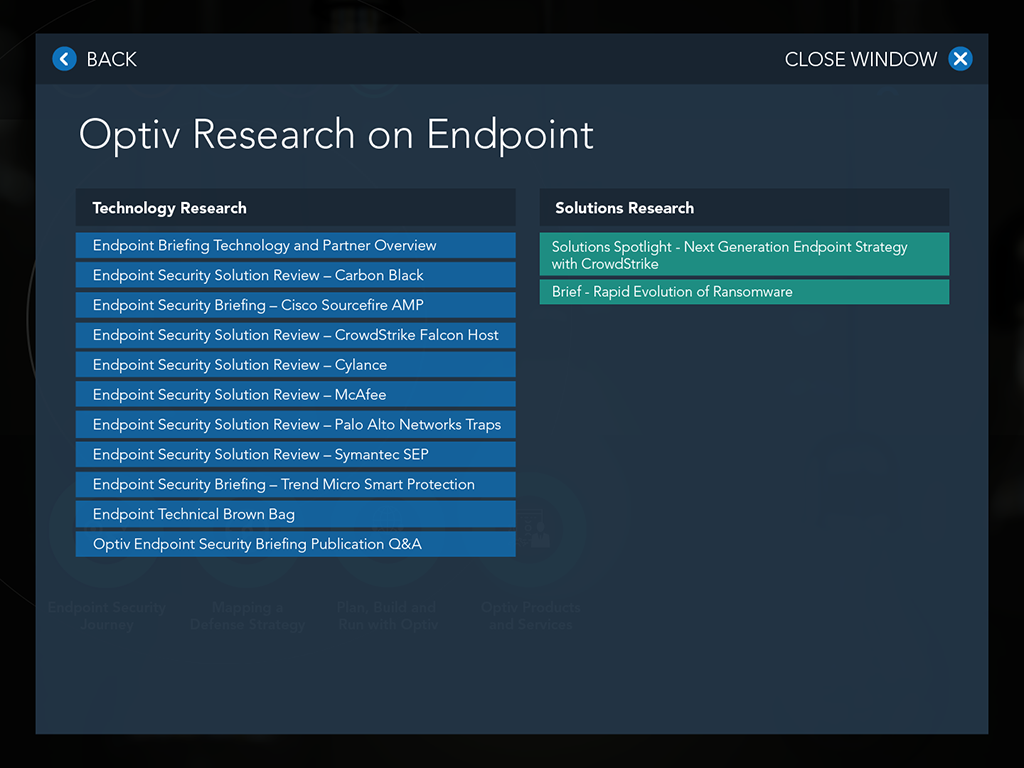Screen dimensions: 1024x768
Task: Select the McAfee solution review
Action: click(295, 394)
